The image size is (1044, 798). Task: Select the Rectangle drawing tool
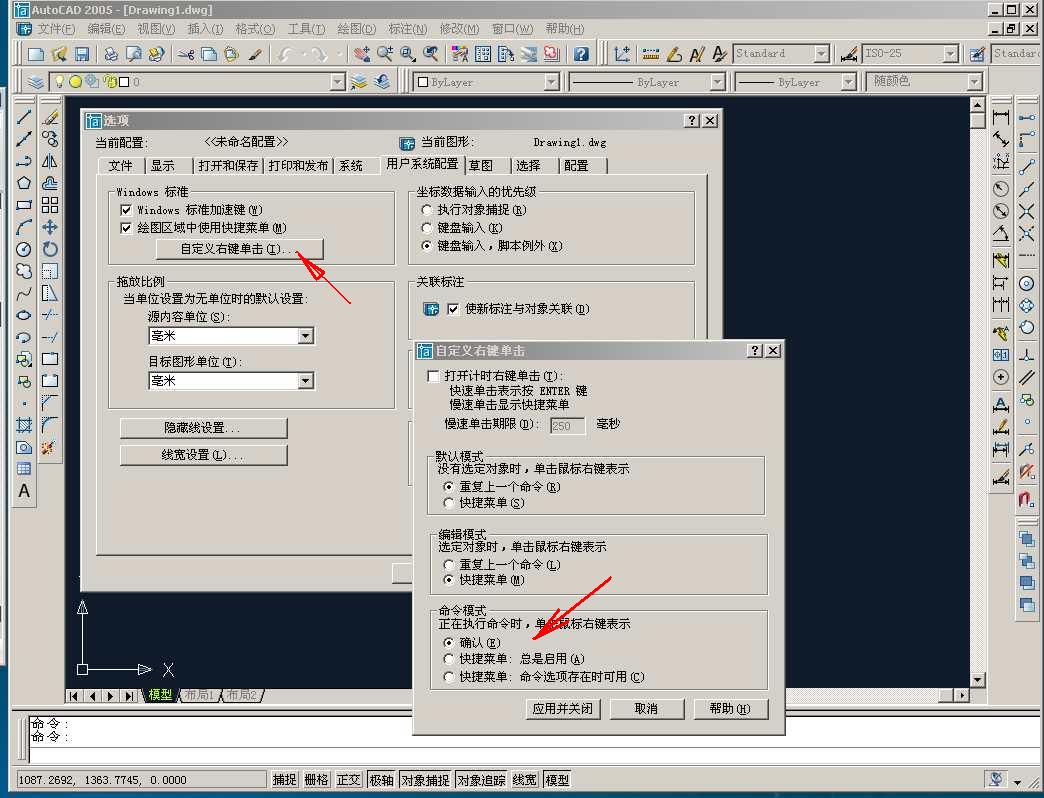24,205
